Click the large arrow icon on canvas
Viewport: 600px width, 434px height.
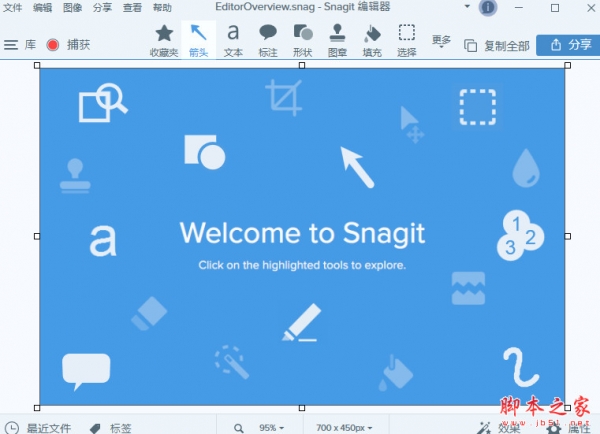[357, 167]
